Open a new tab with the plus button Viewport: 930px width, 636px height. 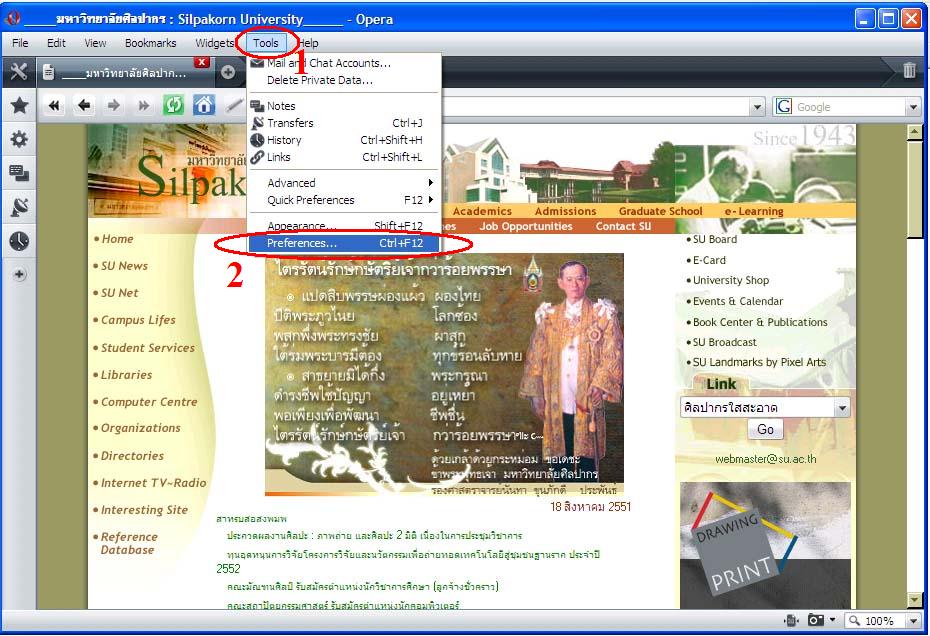pyautogui.click(x=228, y=72)
